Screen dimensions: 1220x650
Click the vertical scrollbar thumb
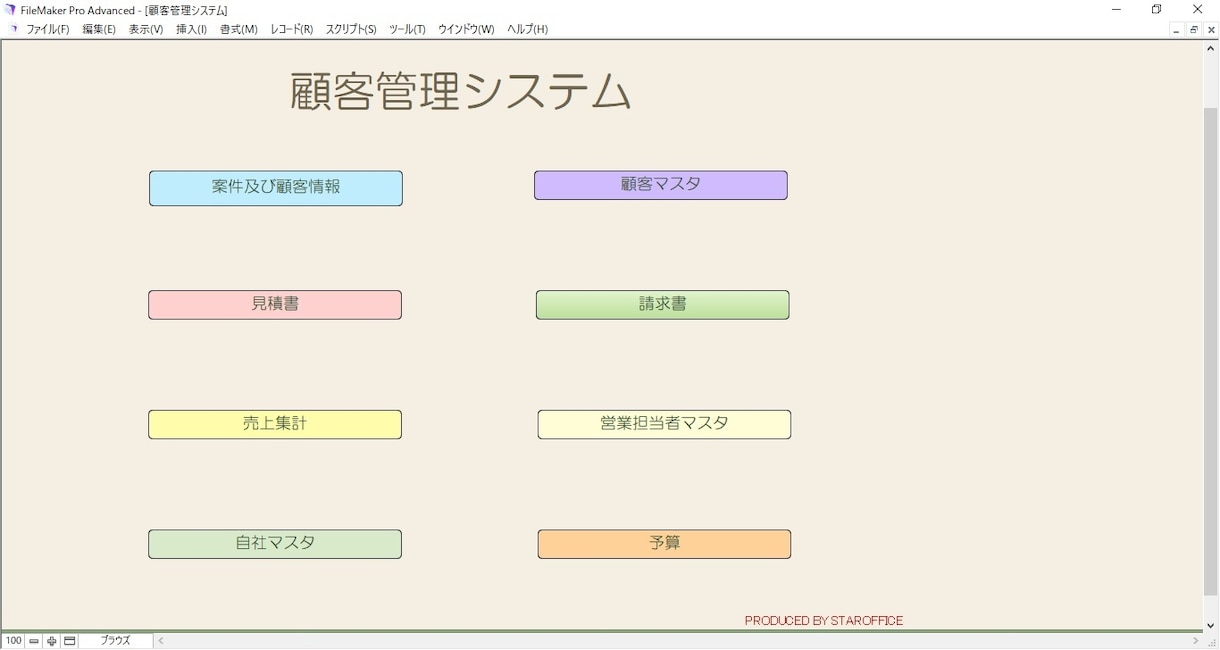(x=1211, y=350)
